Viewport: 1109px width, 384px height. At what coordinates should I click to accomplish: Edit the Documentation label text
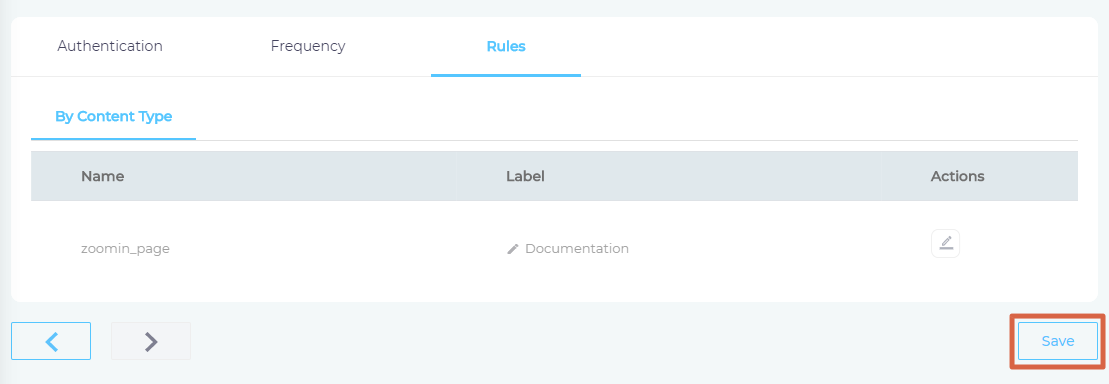tap(577, 249)
